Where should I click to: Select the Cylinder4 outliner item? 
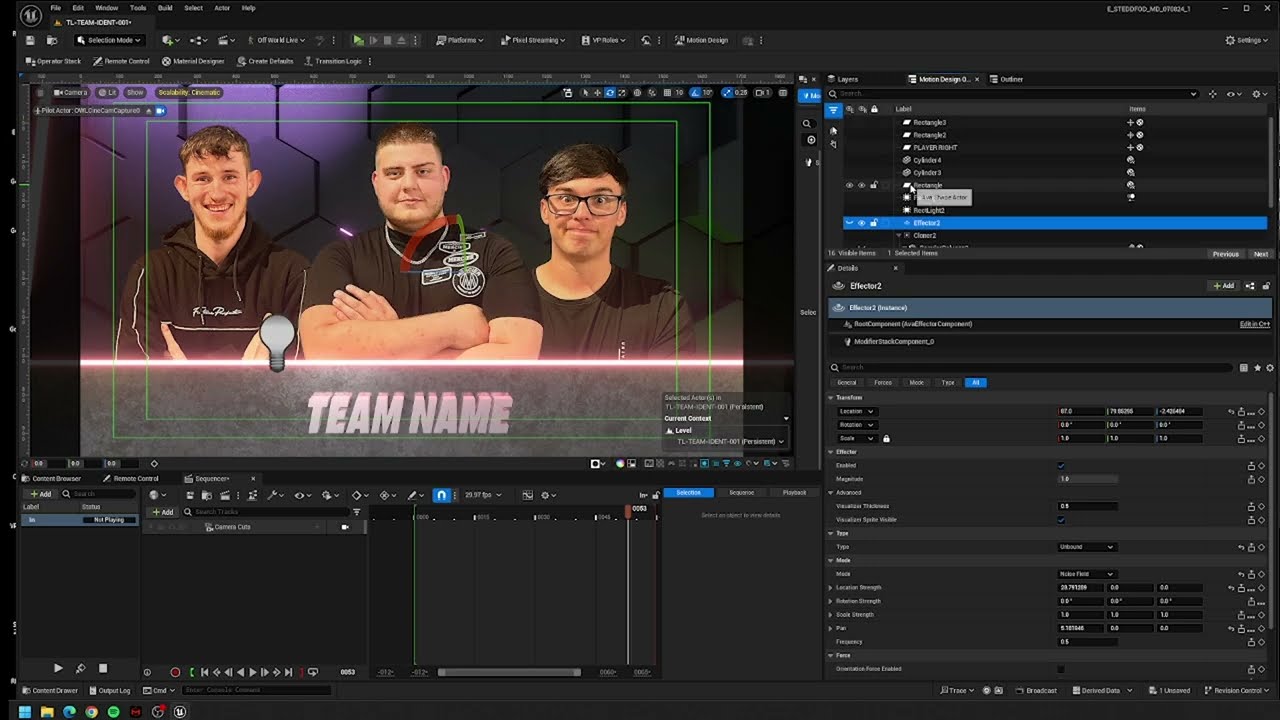tap(927, 160)
